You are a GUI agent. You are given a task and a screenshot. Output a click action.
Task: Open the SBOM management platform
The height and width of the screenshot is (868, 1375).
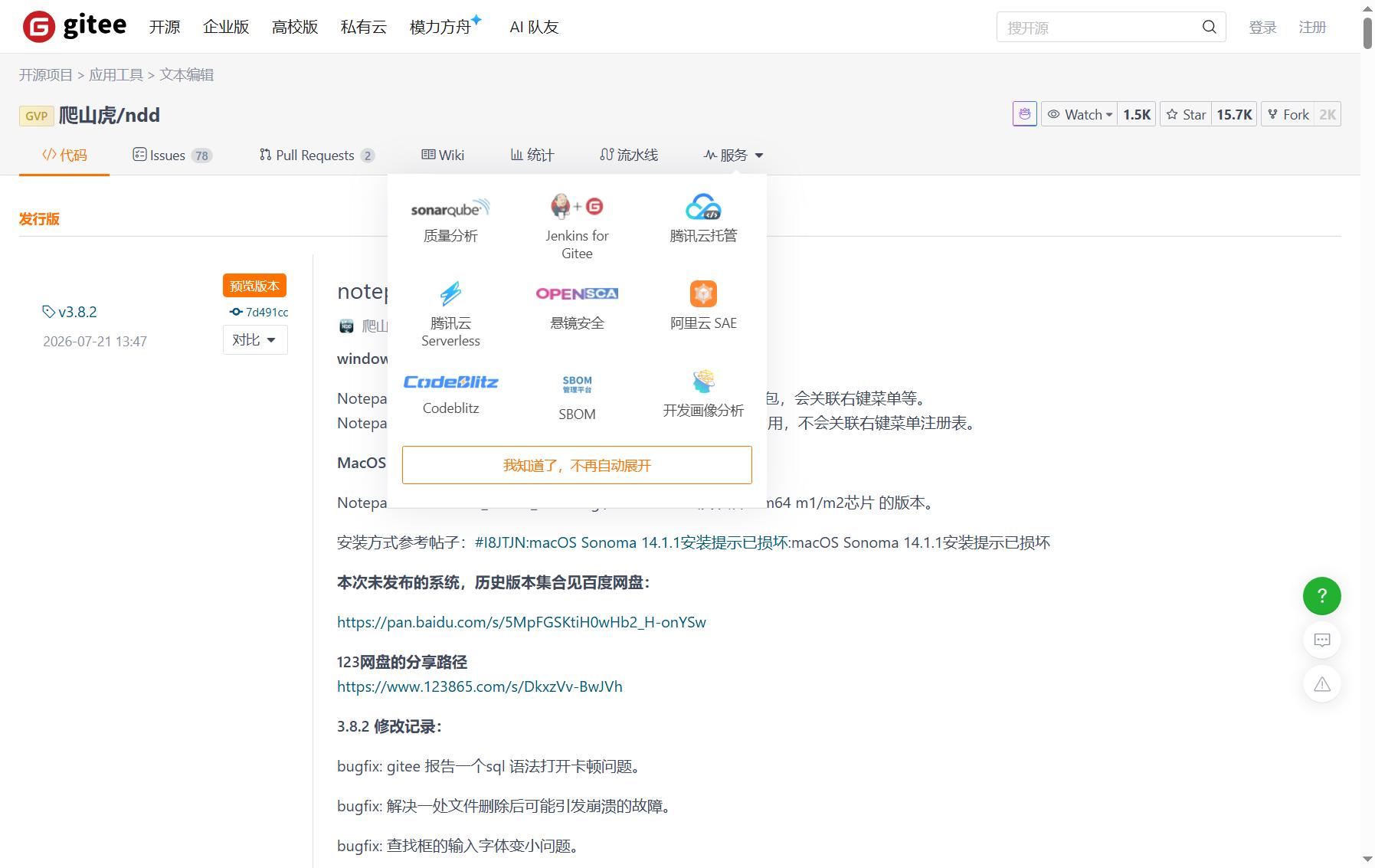click(577, 398)
